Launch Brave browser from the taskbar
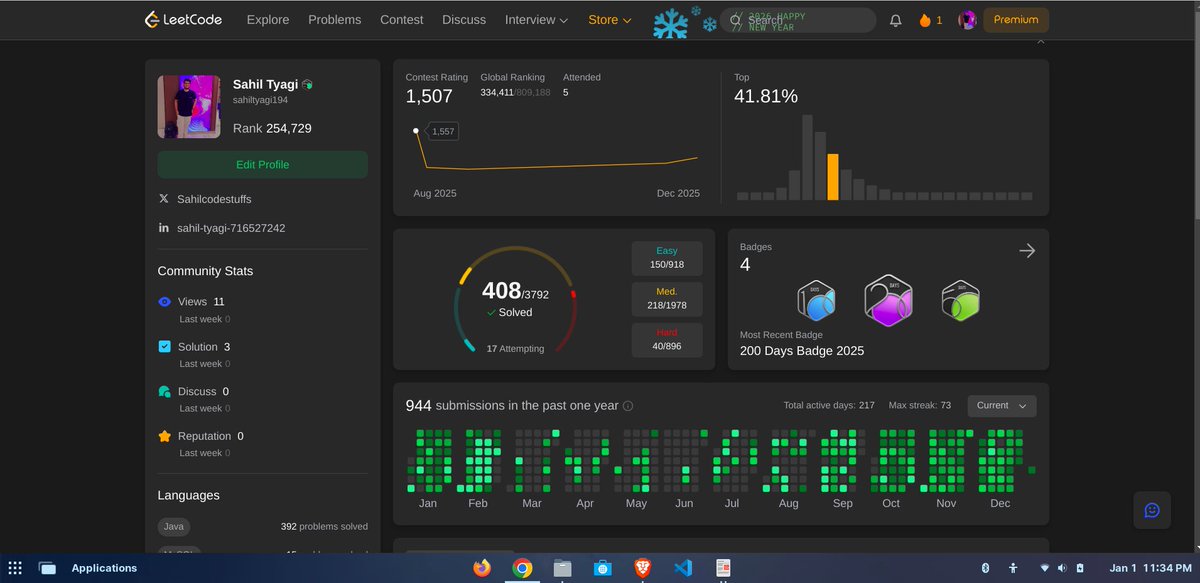Image resolution: width=1200 pixels, height=583 pixels. [x=642, y=568]
